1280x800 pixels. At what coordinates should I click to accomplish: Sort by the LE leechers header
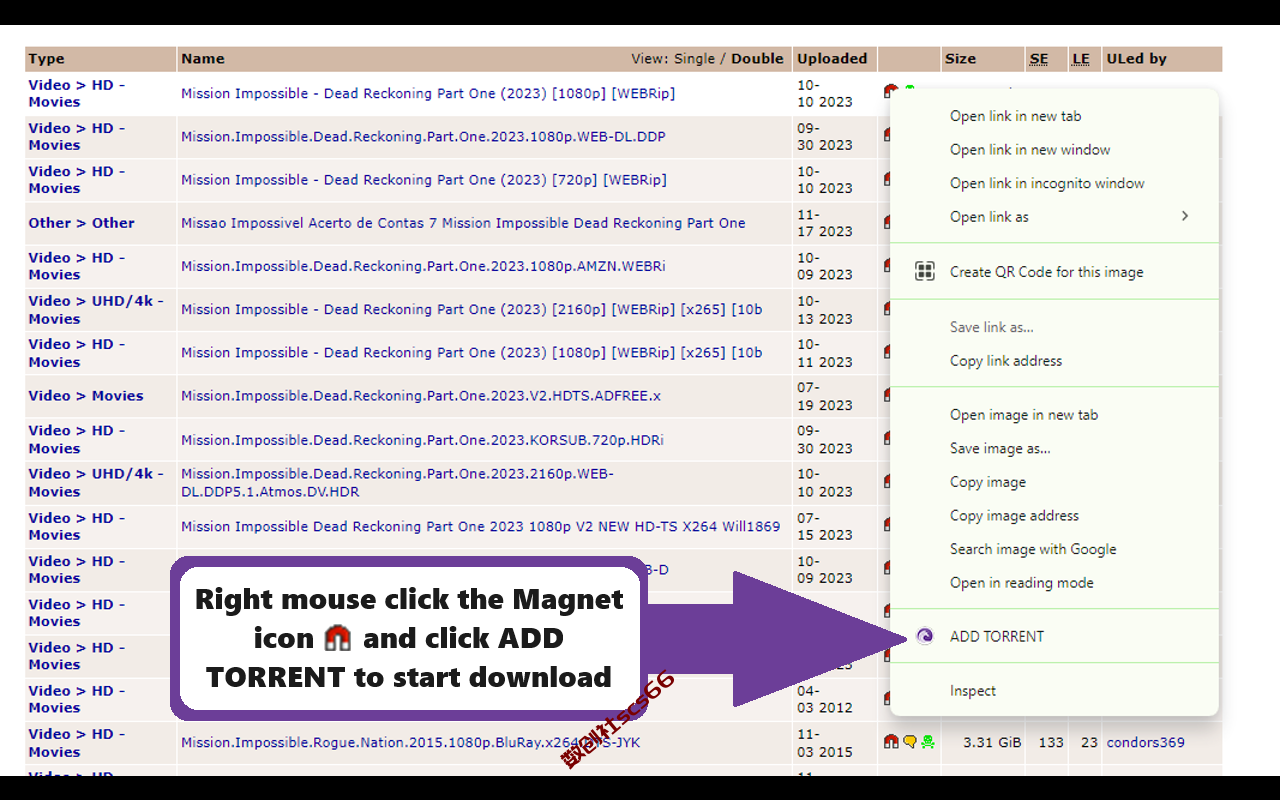pyautogui.click(x=1081, y=59)
